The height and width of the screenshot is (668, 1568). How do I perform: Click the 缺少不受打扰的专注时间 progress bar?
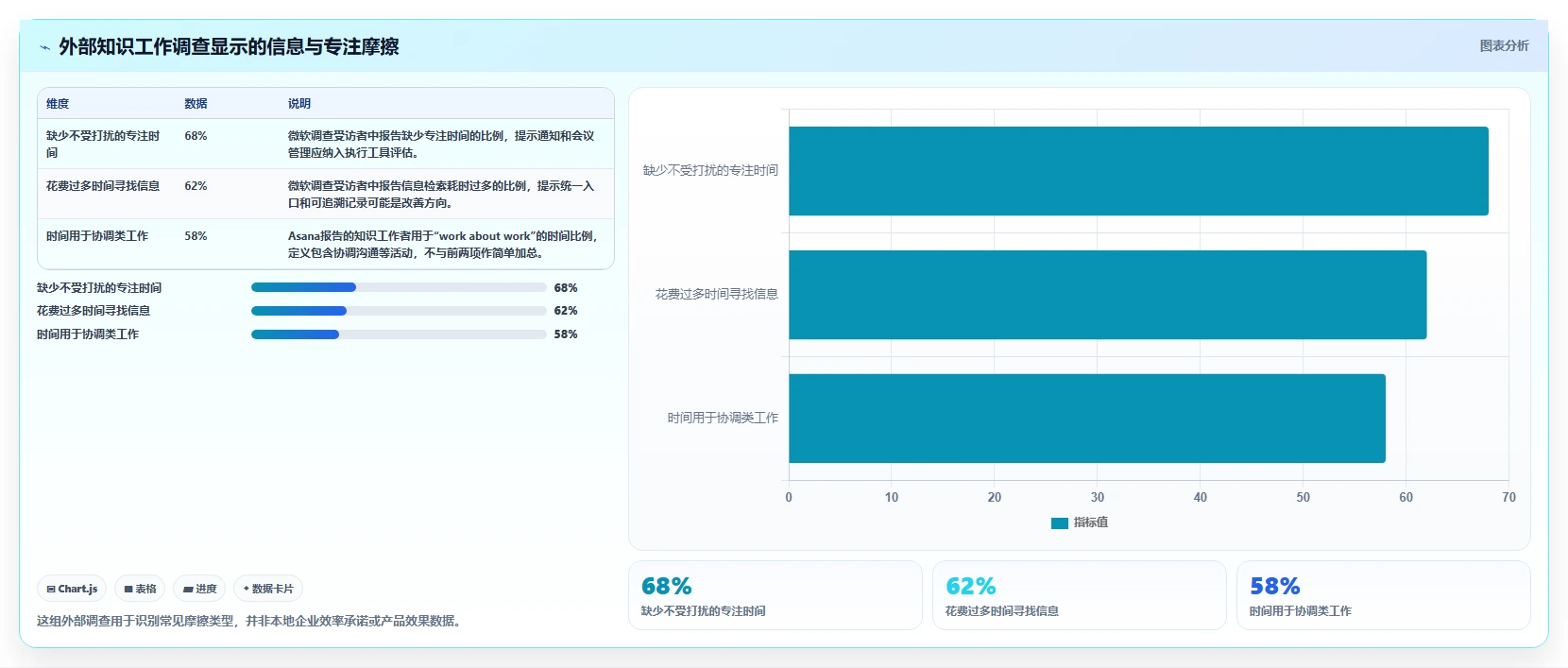[x=399, y=287]
